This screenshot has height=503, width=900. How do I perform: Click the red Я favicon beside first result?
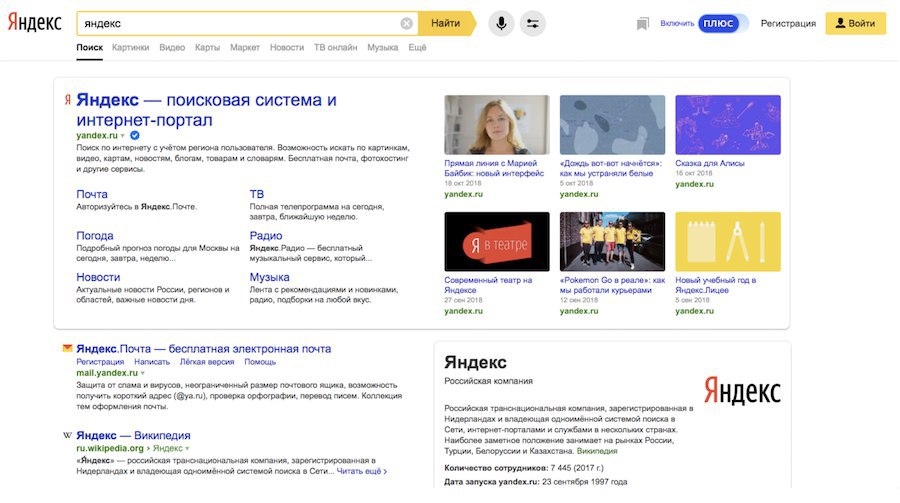click(67, 100)
